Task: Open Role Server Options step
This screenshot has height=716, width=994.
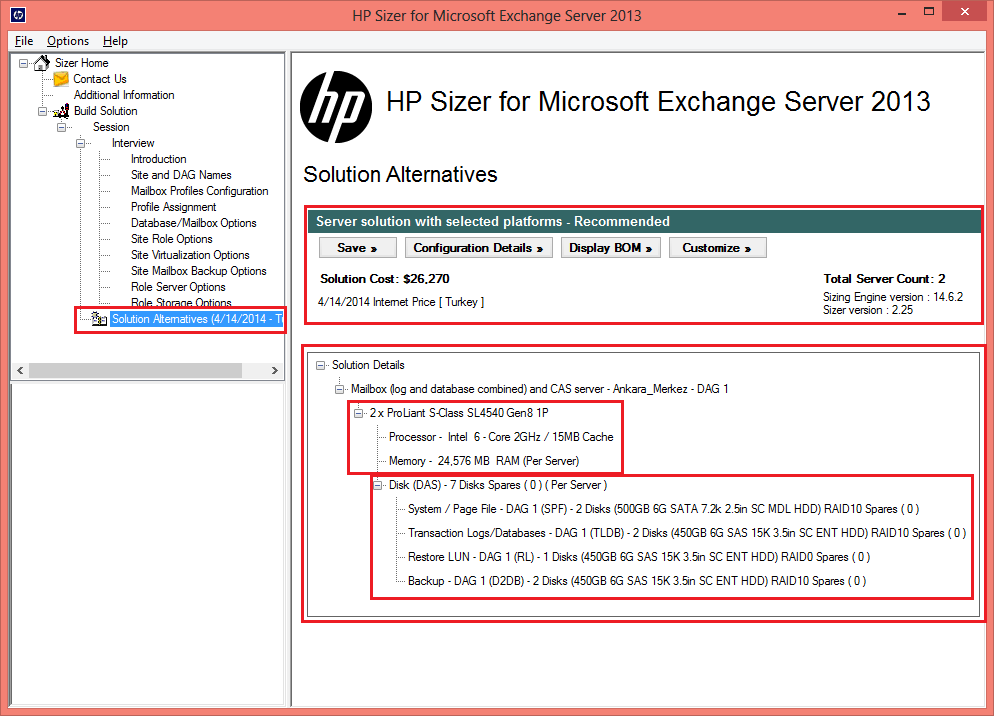Action: coord(178,287)
